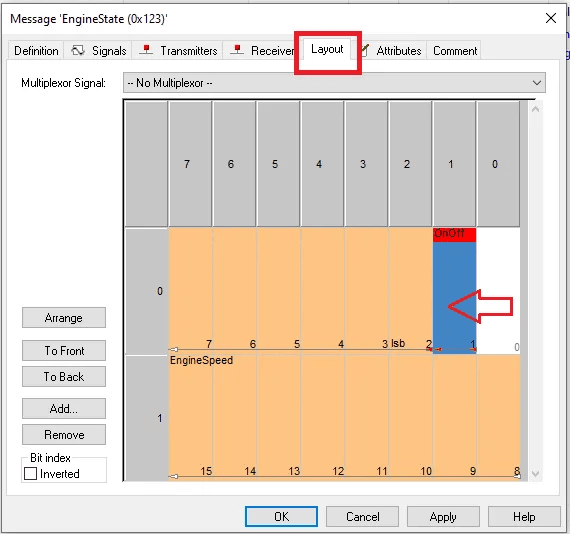570x534 pixels.
Task: Click the layout scrollbar up arrow
Action: tap(535, 109)
